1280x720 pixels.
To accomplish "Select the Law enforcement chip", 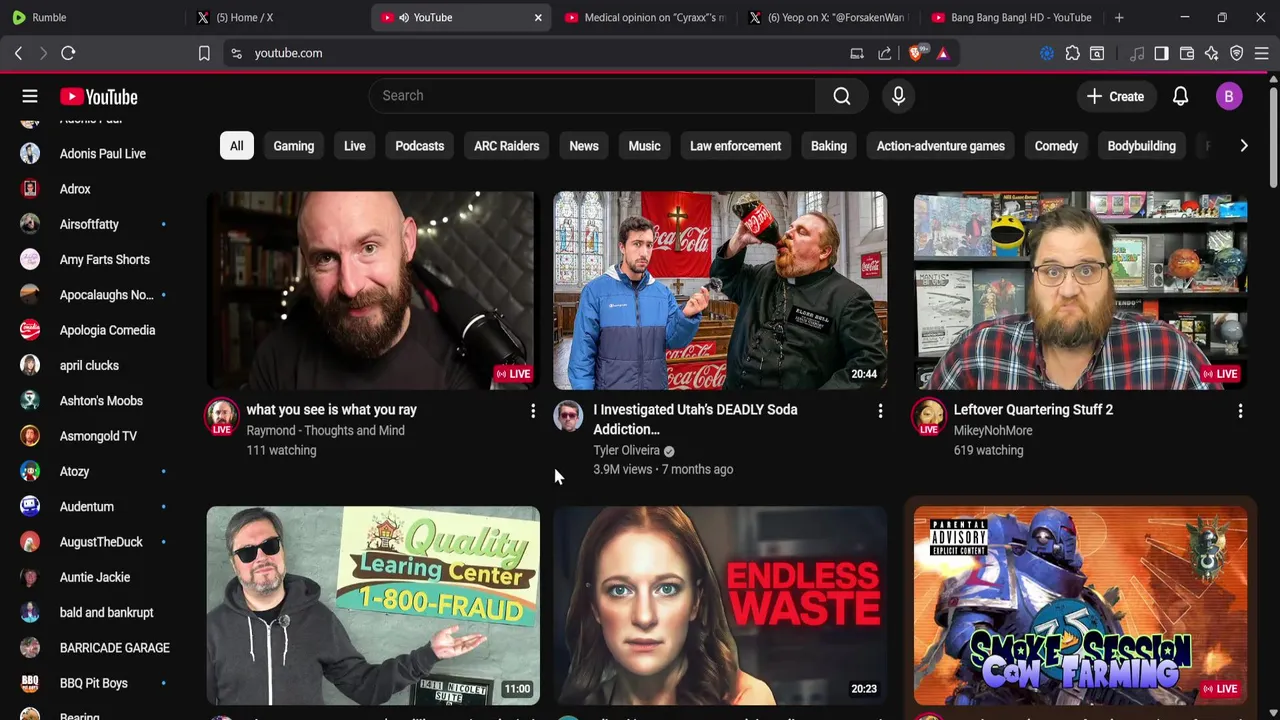I will click(735, 146).
